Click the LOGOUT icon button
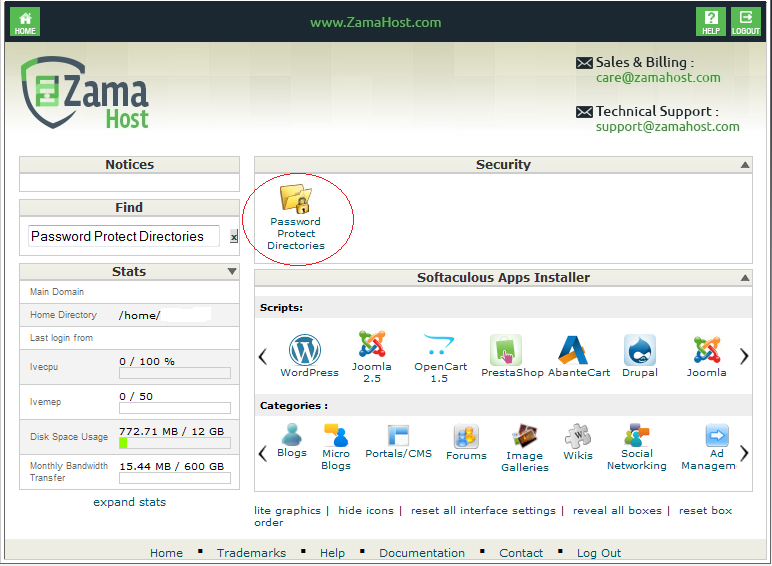Image resolution: width=772 pixels, height=566 pixels. click(x=746, y=22)
